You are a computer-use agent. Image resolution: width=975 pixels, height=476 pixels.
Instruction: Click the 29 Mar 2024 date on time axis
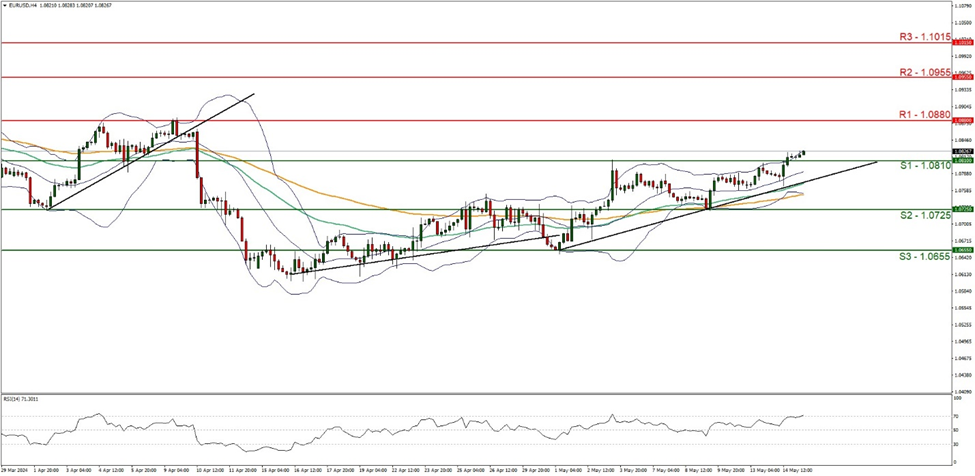14,466
